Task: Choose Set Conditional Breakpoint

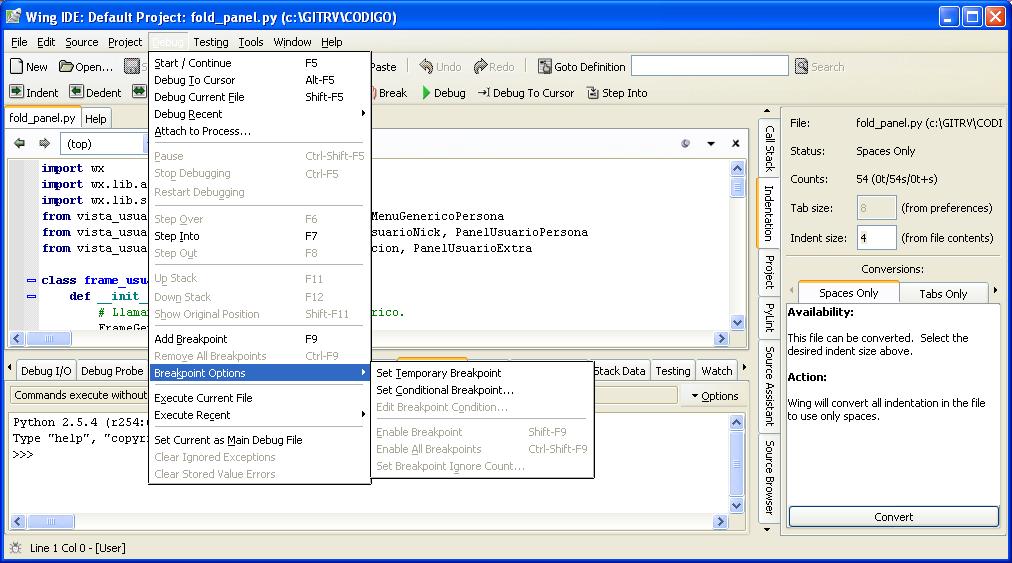Action: click(x=482, y=390)
